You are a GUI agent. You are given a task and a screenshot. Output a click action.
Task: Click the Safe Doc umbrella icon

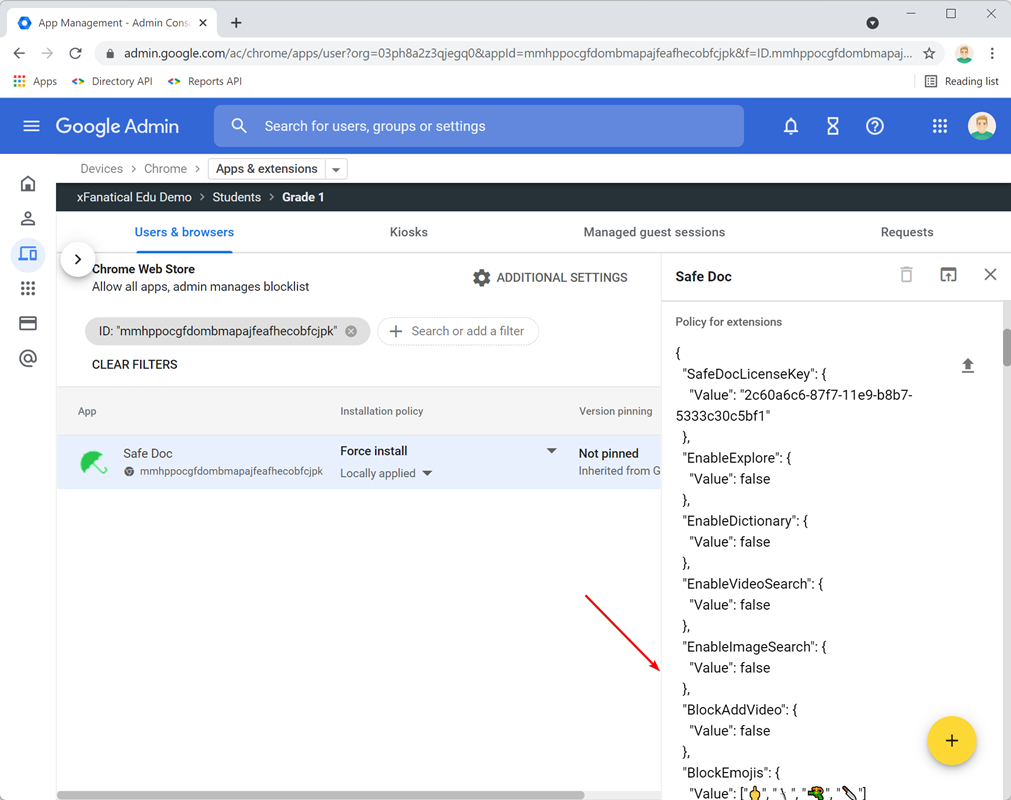pyautogui.click(x=93, y=462)
